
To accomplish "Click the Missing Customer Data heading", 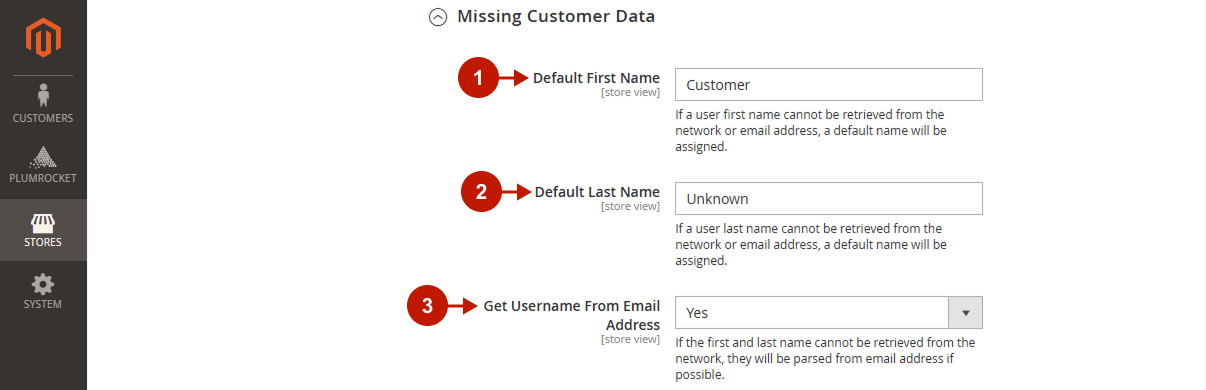I will (556, 16).
